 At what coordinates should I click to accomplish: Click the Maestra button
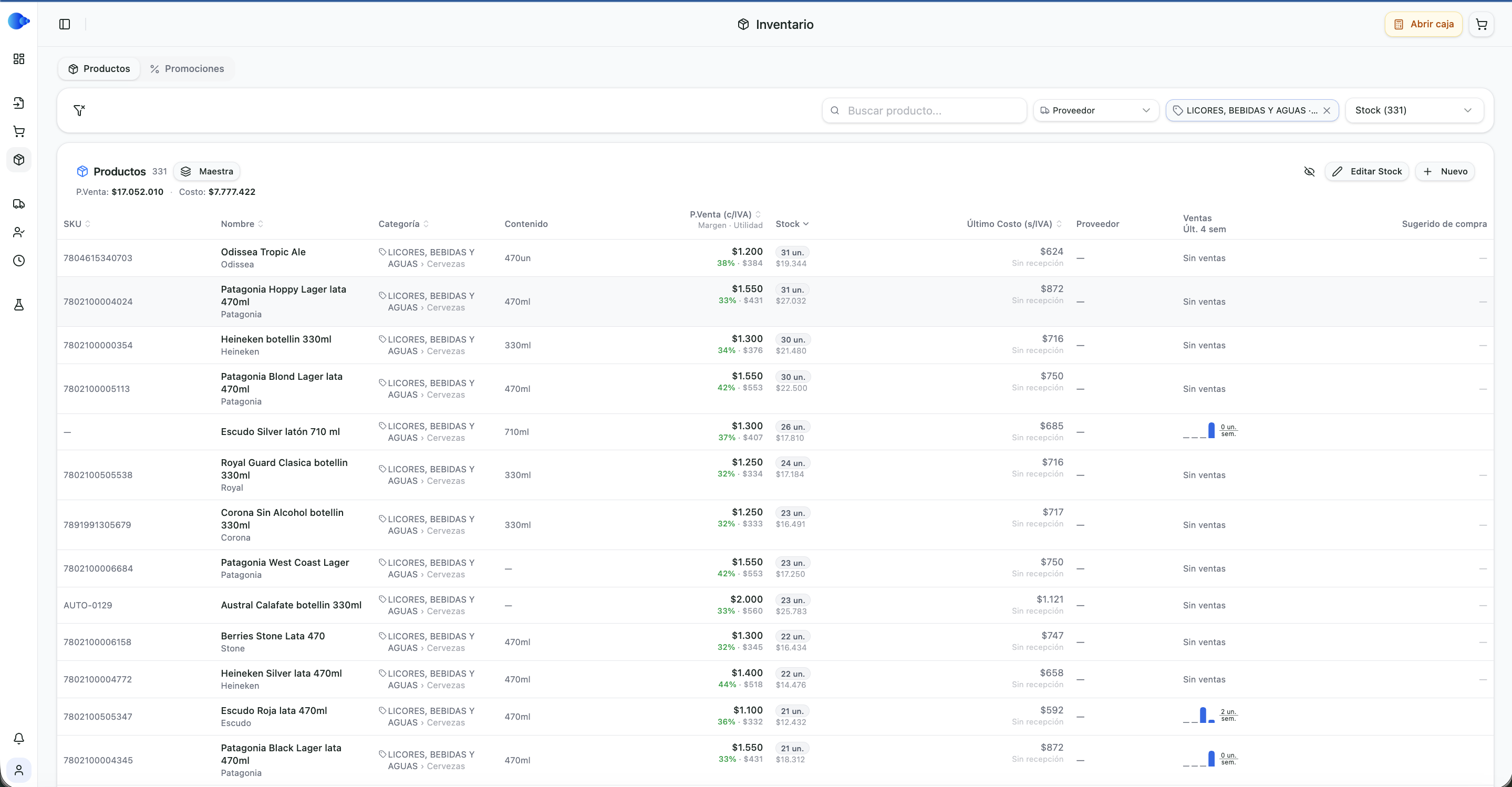(206, 171)
